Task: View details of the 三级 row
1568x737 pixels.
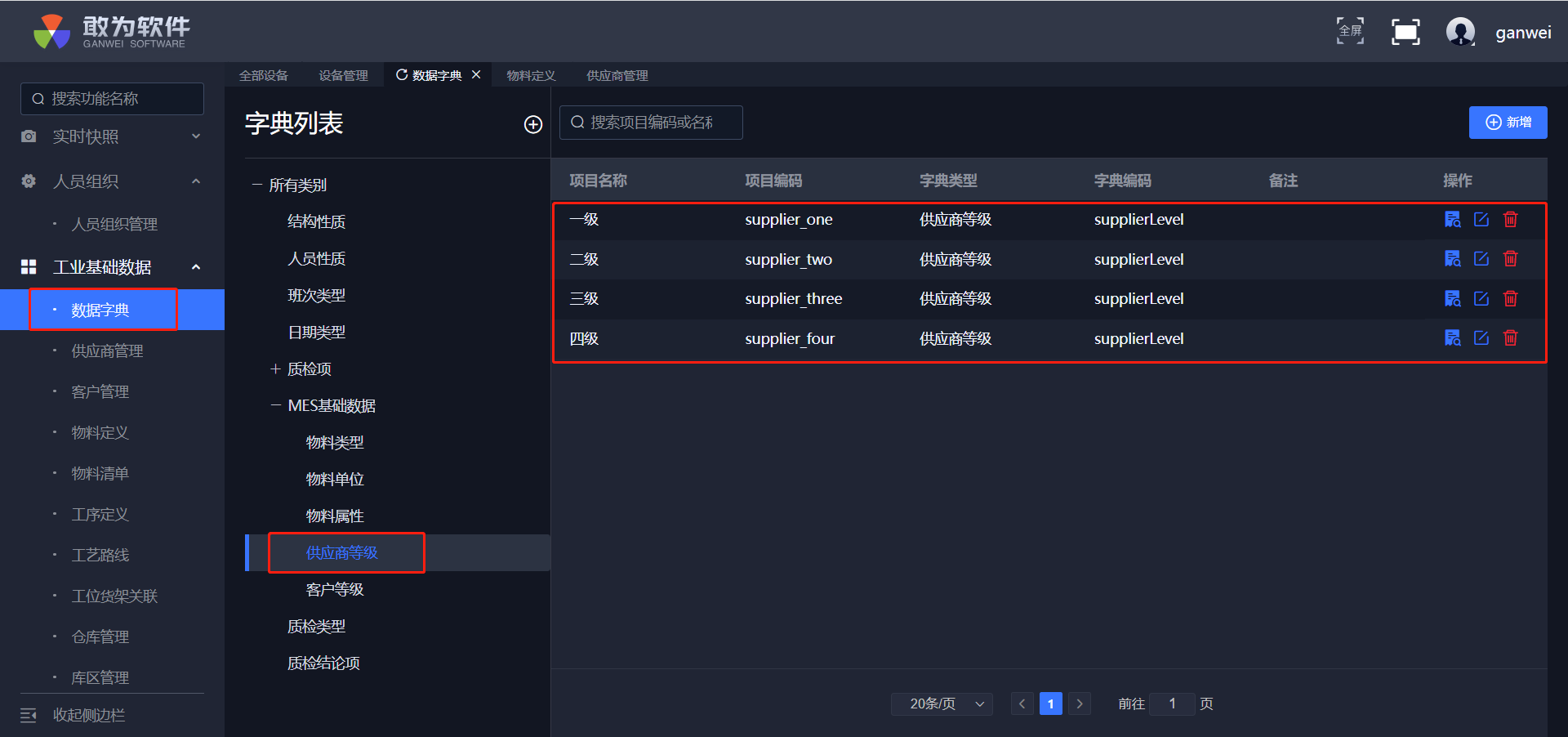Action: (1453, 298)
